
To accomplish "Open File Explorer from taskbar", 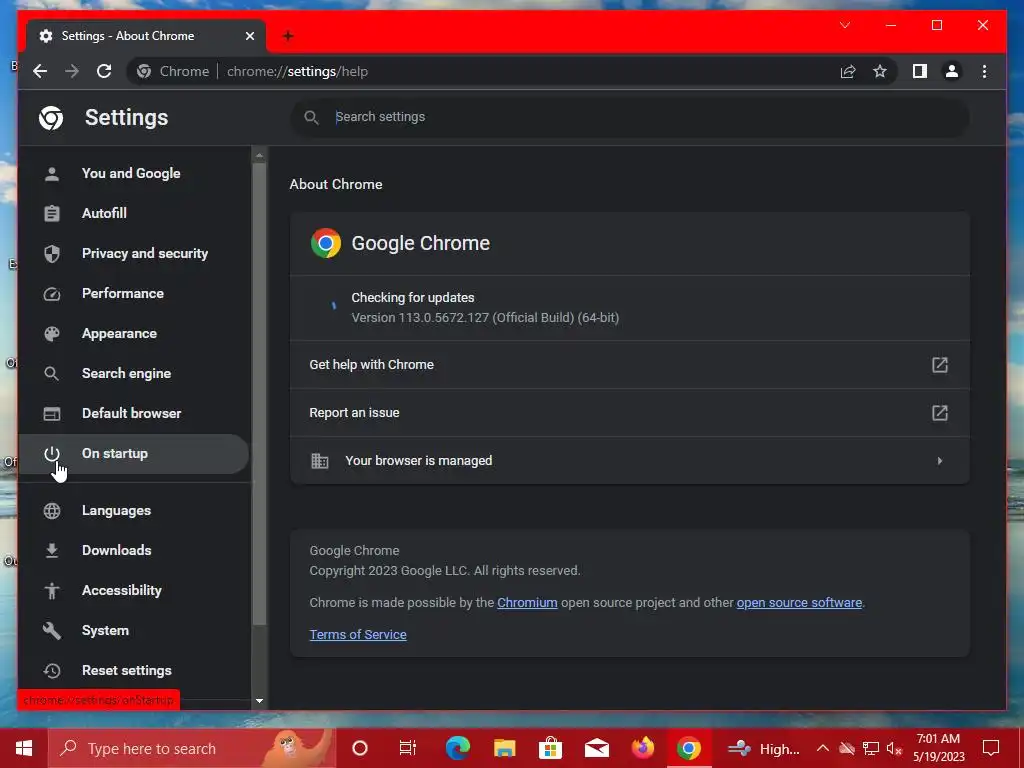I will pos(504,748).
